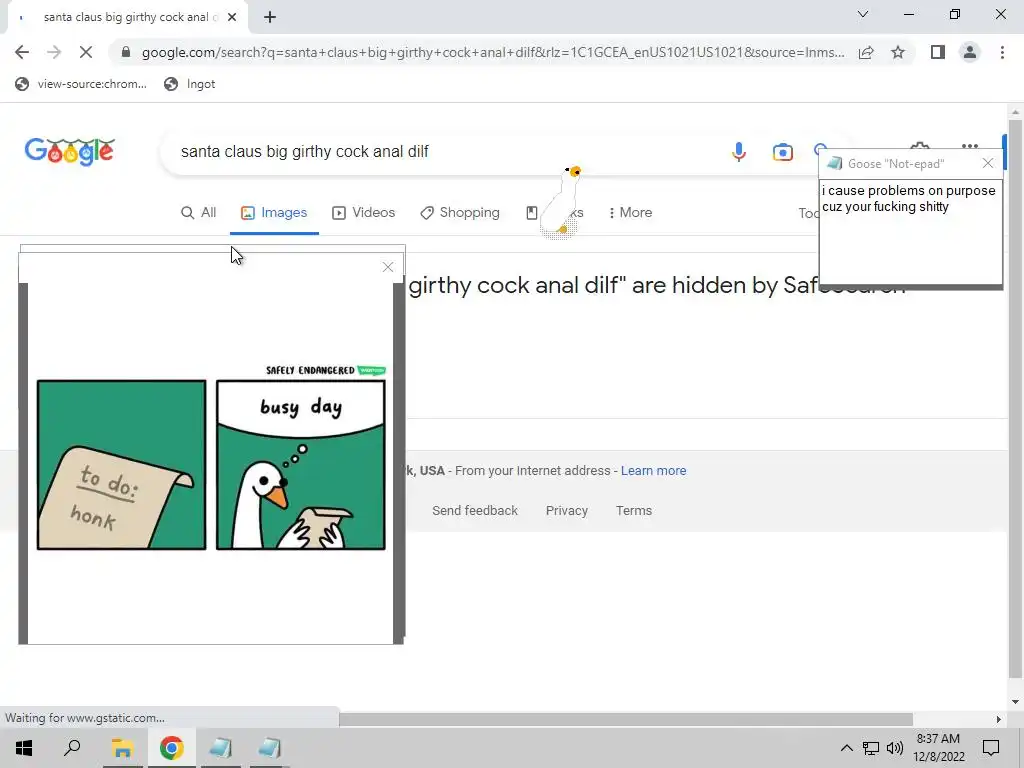Click the Chrome taskbar icon

click(171, 748)
